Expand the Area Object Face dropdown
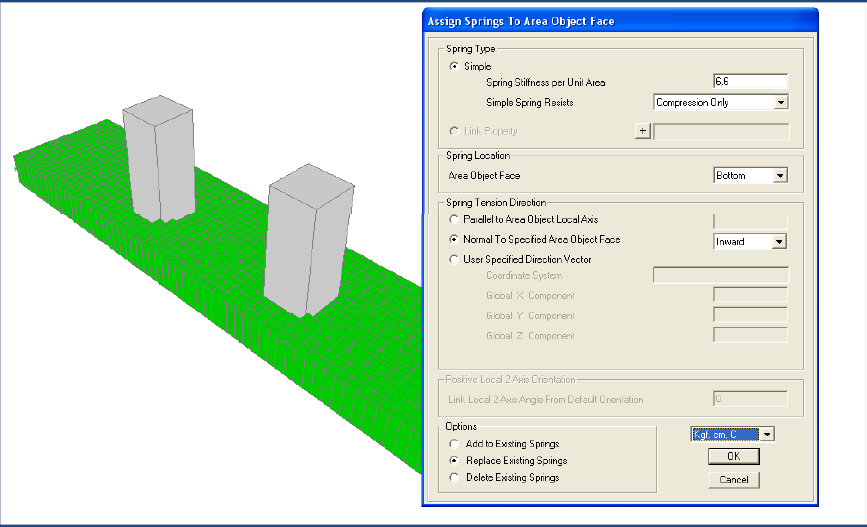The height and width of the screenshot is (527, 867). [780, 176]
